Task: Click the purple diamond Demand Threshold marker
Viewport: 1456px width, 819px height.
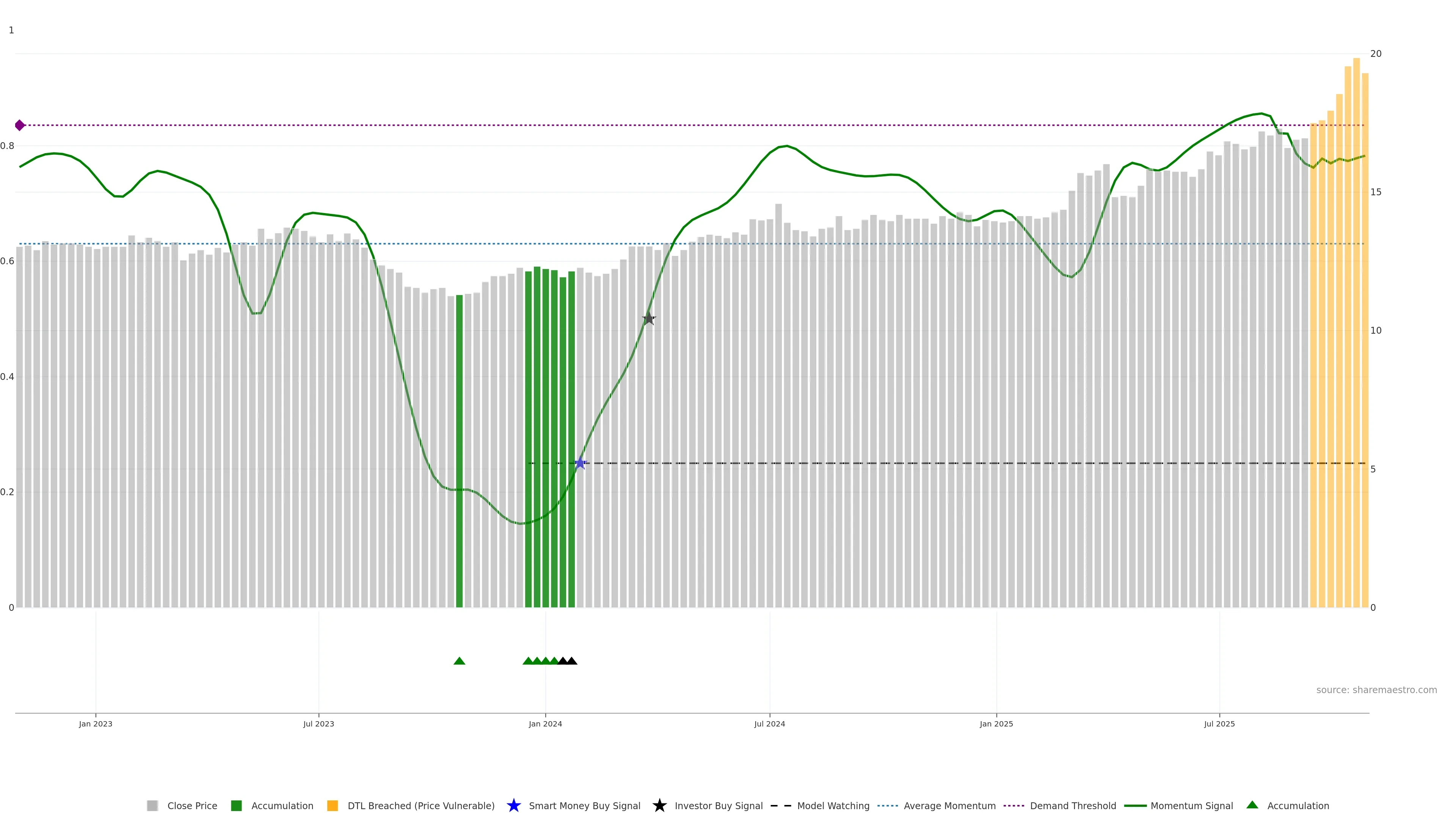Action: pos(20,125)
